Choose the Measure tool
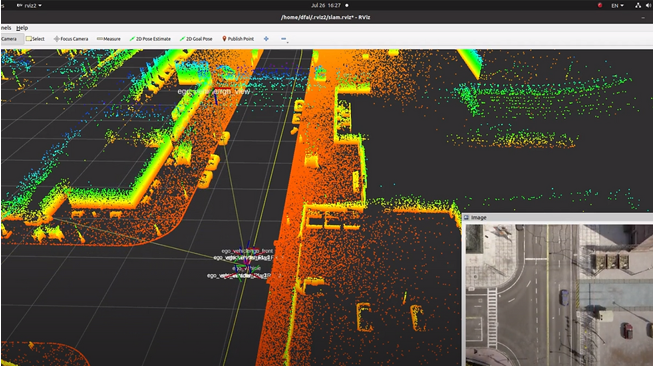This screenshot has height=366, width=655. click(109, 39)
